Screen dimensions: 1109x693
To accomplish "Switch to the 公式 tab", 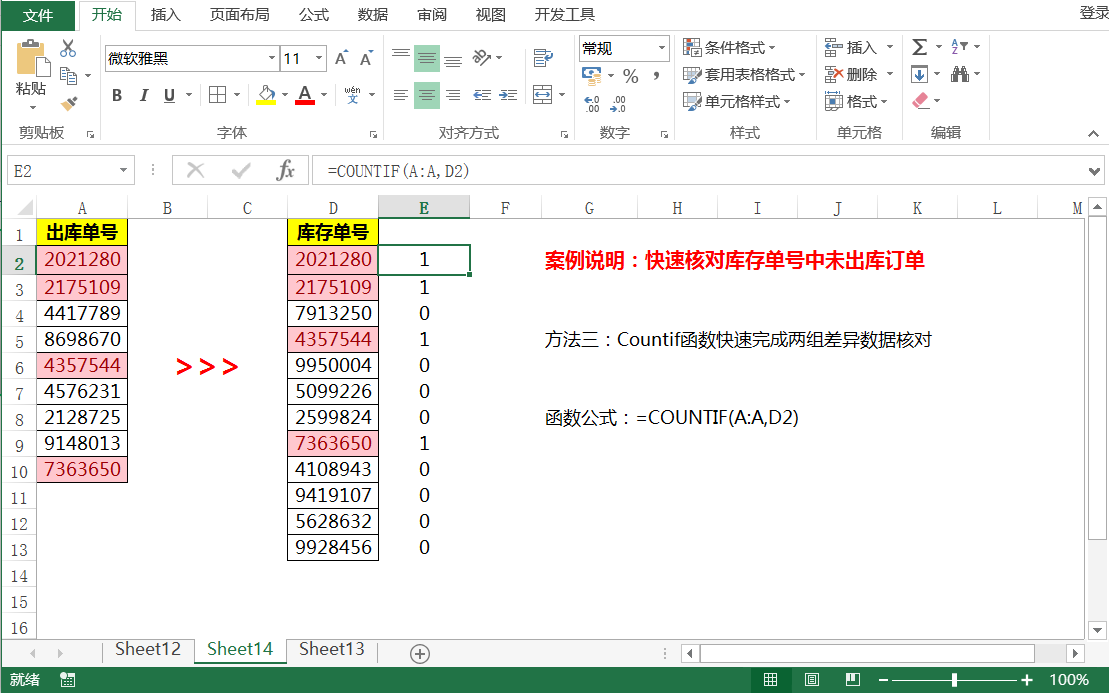I will 314,15.
